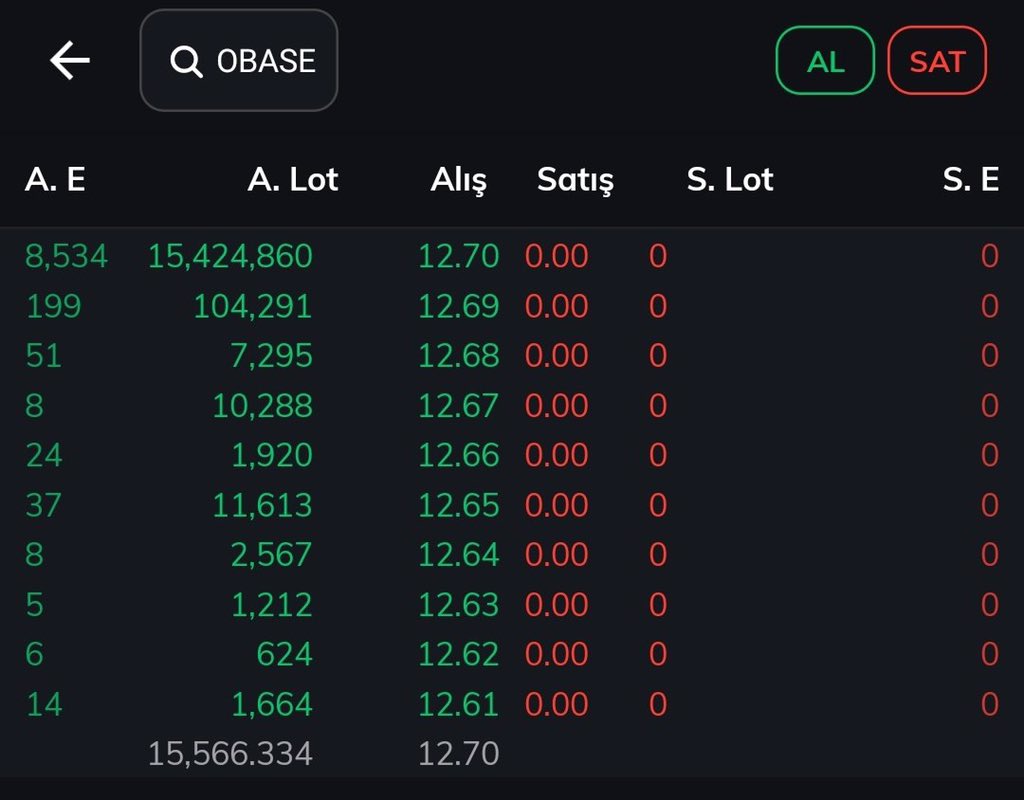Select order count 199
Viewport: 1024px width, 800px height.
(54, 306)
